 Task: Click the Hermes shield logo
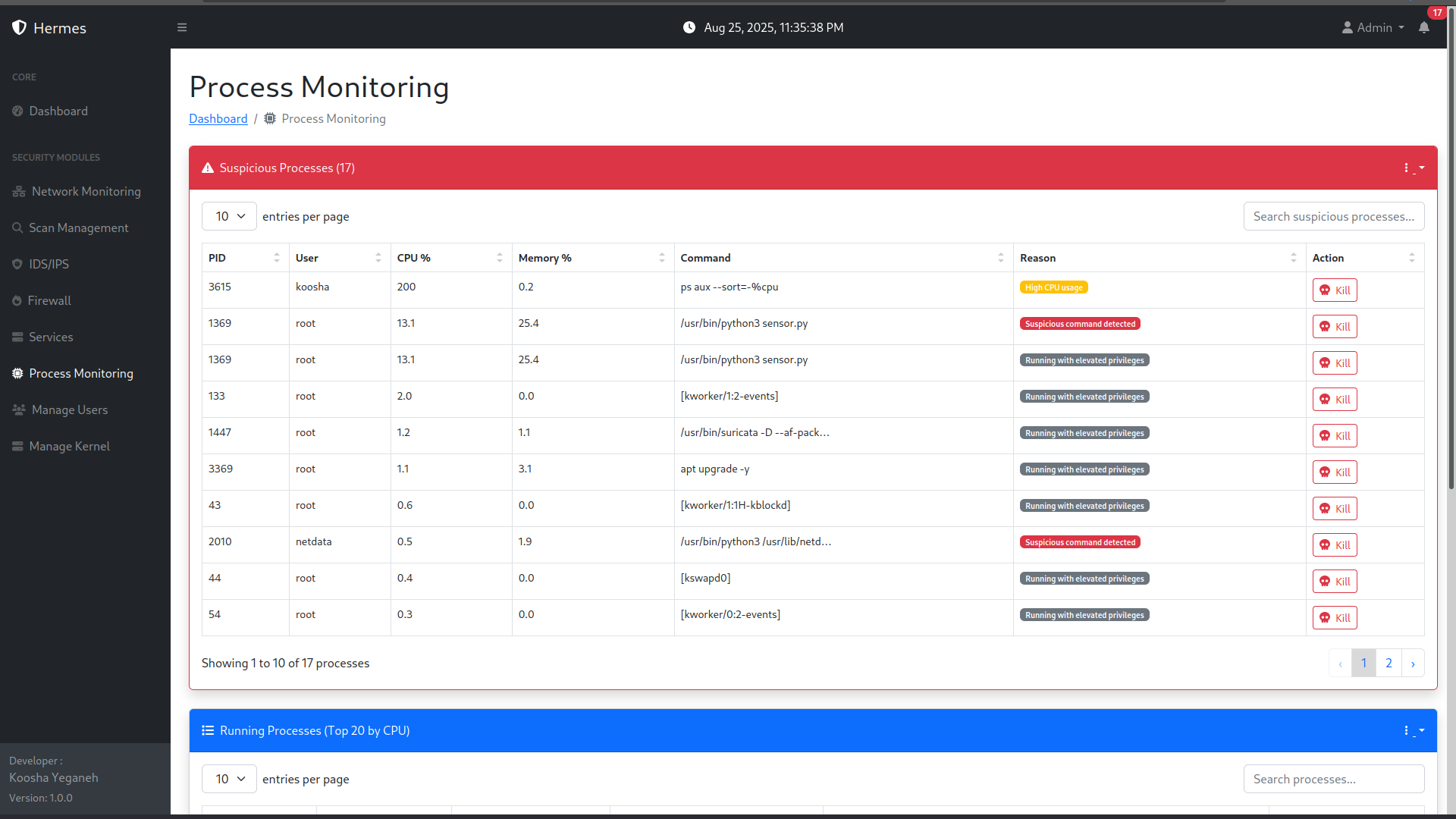(20, 27)
